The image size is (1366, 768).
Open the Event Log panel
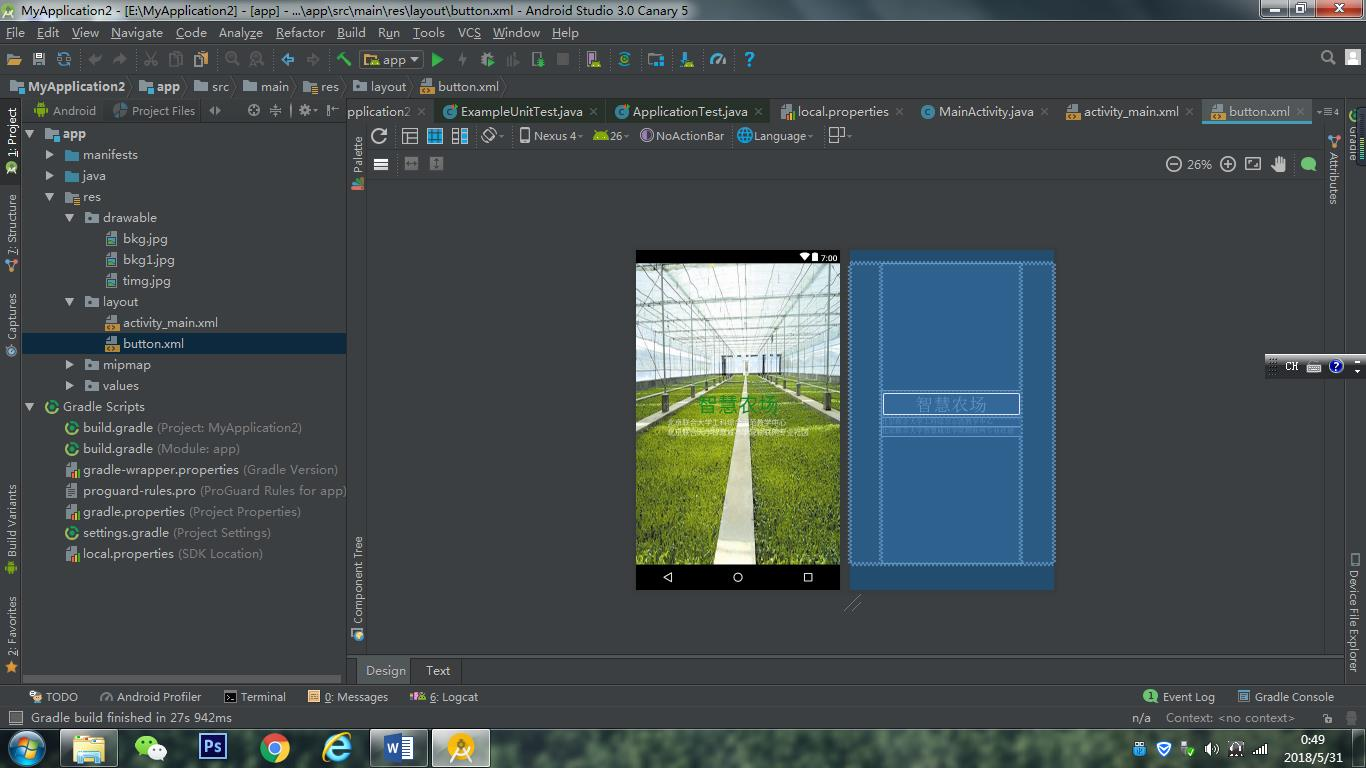click(1179, 697)
